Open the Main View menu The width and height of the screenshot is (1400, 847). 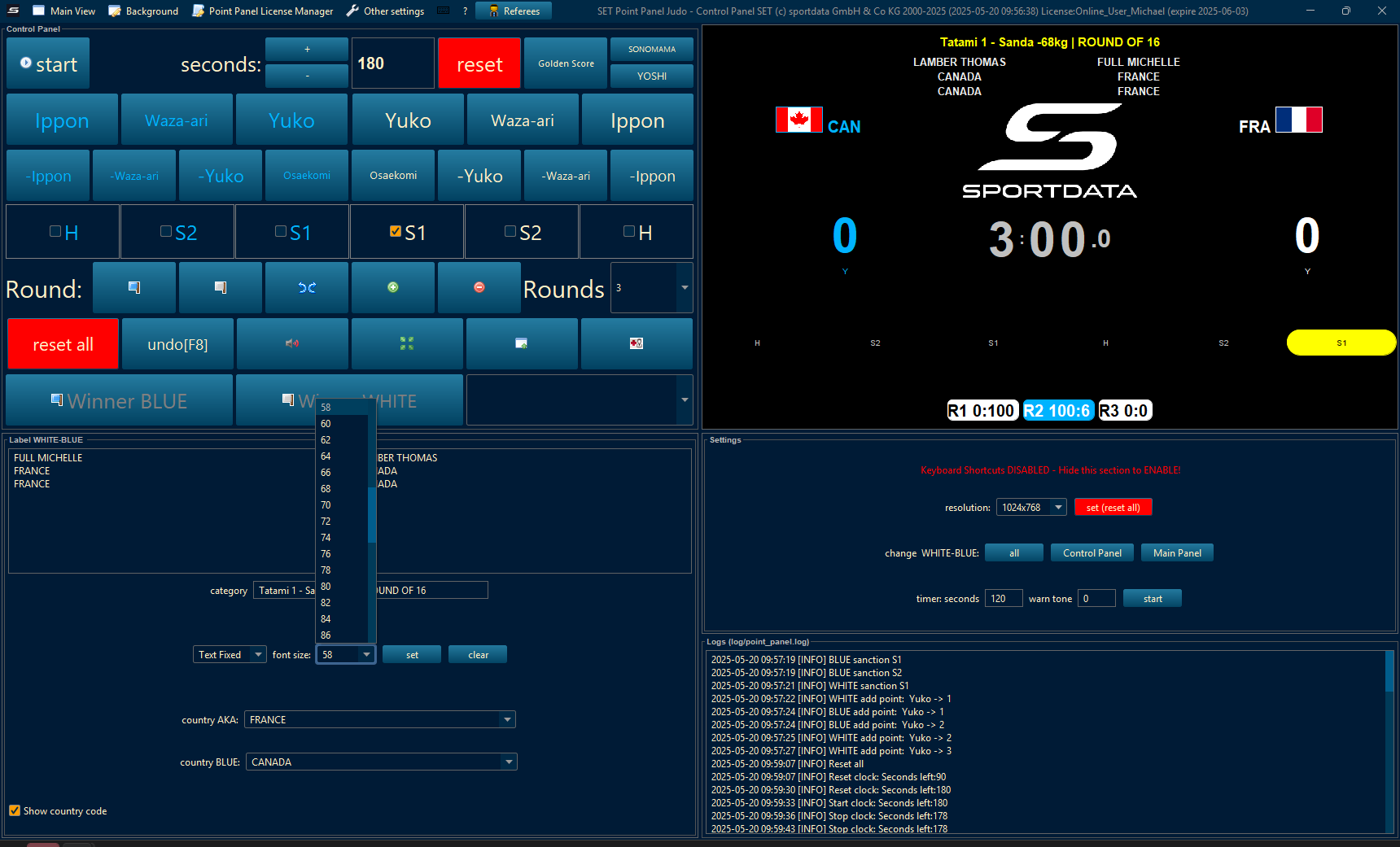pyautogui.click(x=64, y=11)
